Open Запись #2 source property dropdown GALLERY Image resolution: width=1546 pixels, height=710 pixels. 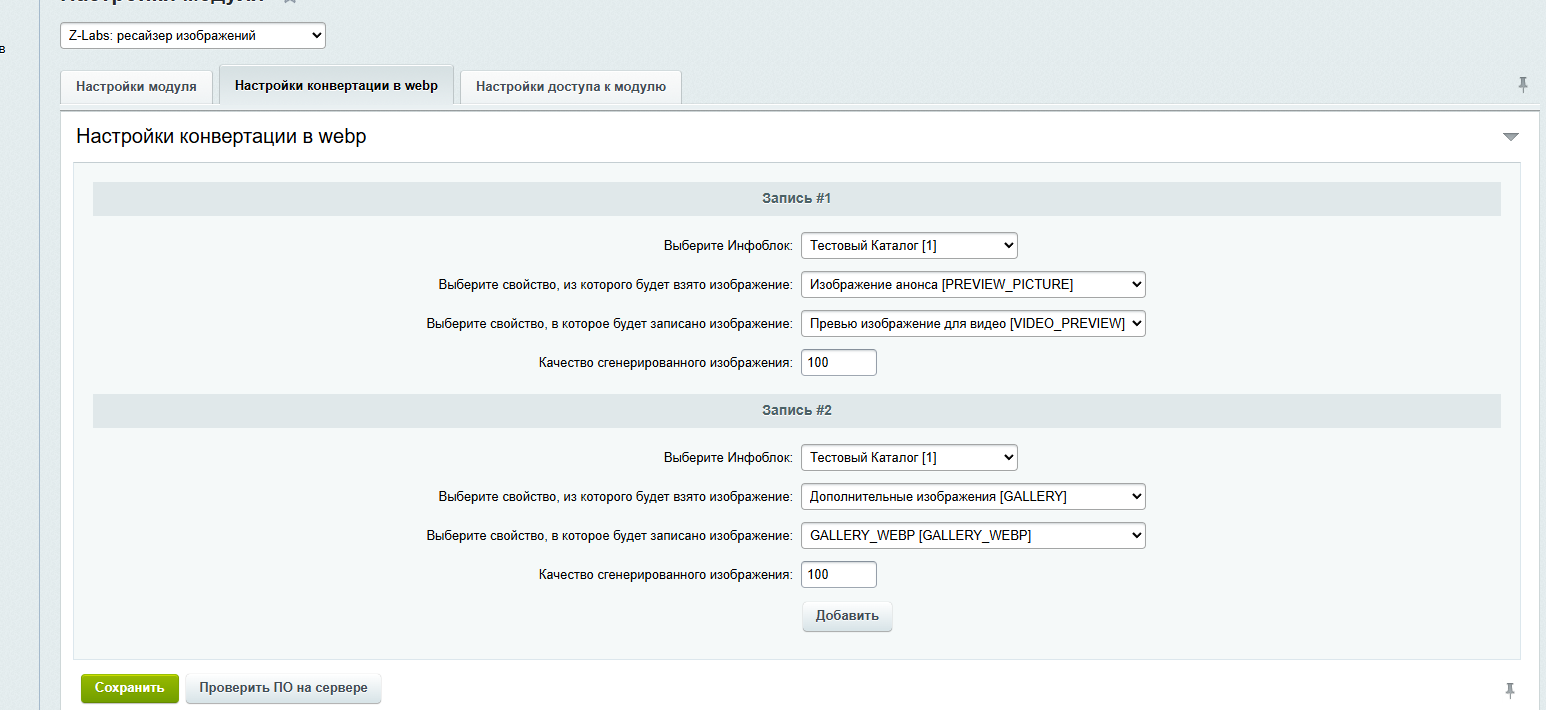[x=973, y=496]
